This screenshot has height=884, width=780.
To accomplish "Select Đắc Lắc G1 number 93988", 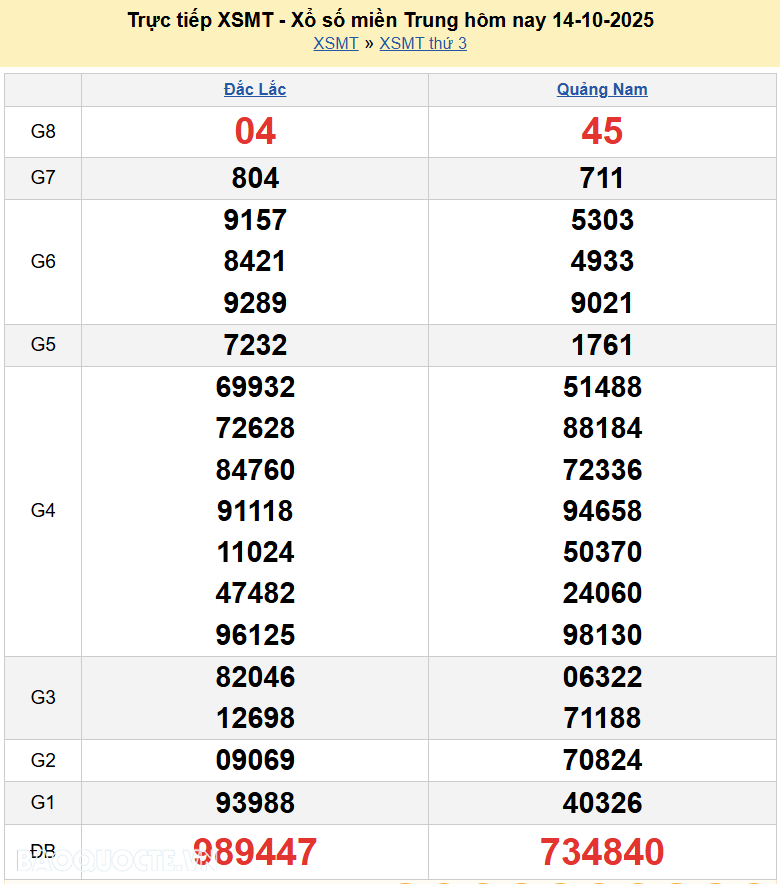I will pos(255,802).
